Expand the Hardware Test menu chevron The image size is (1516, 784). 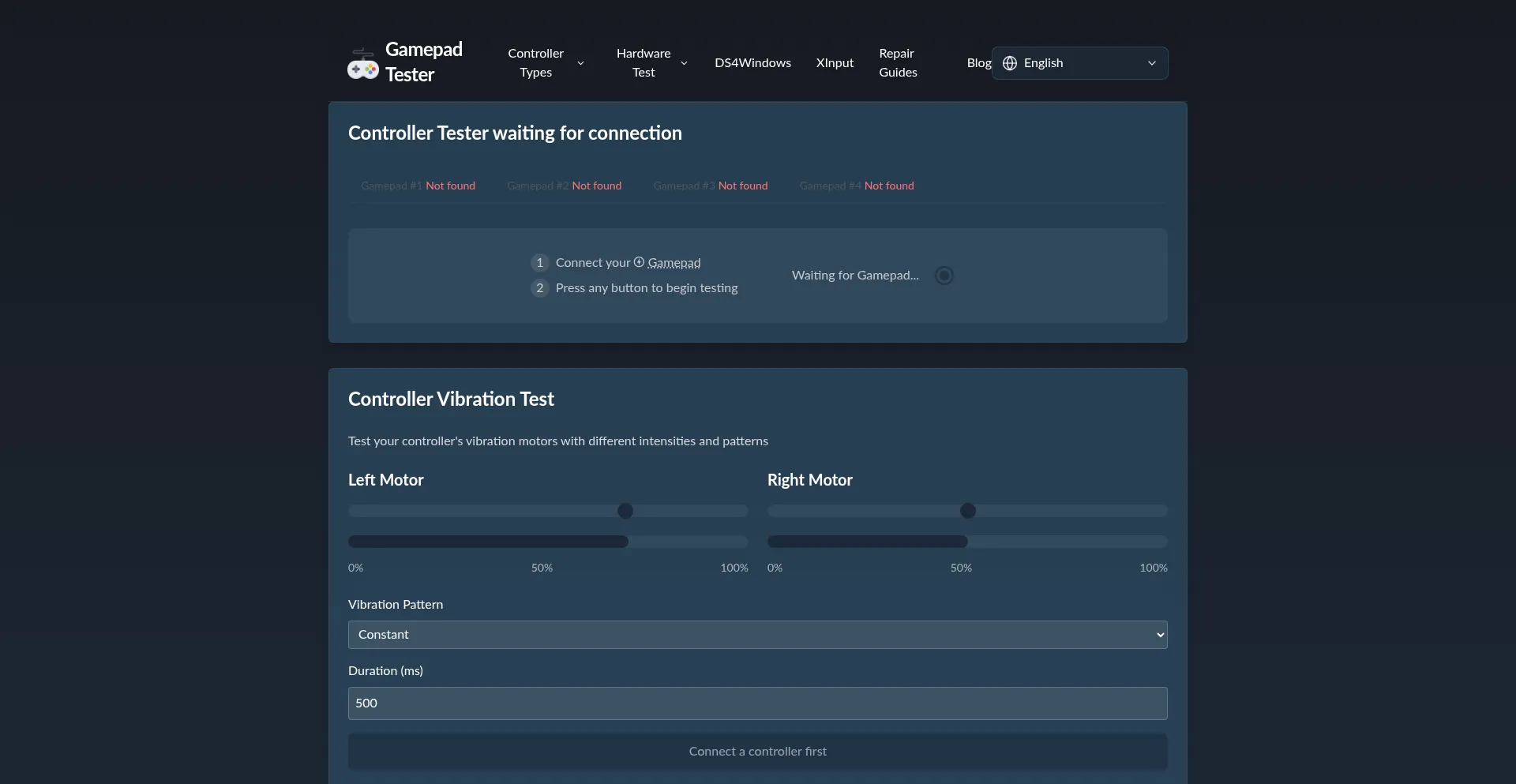click(684, 63)
